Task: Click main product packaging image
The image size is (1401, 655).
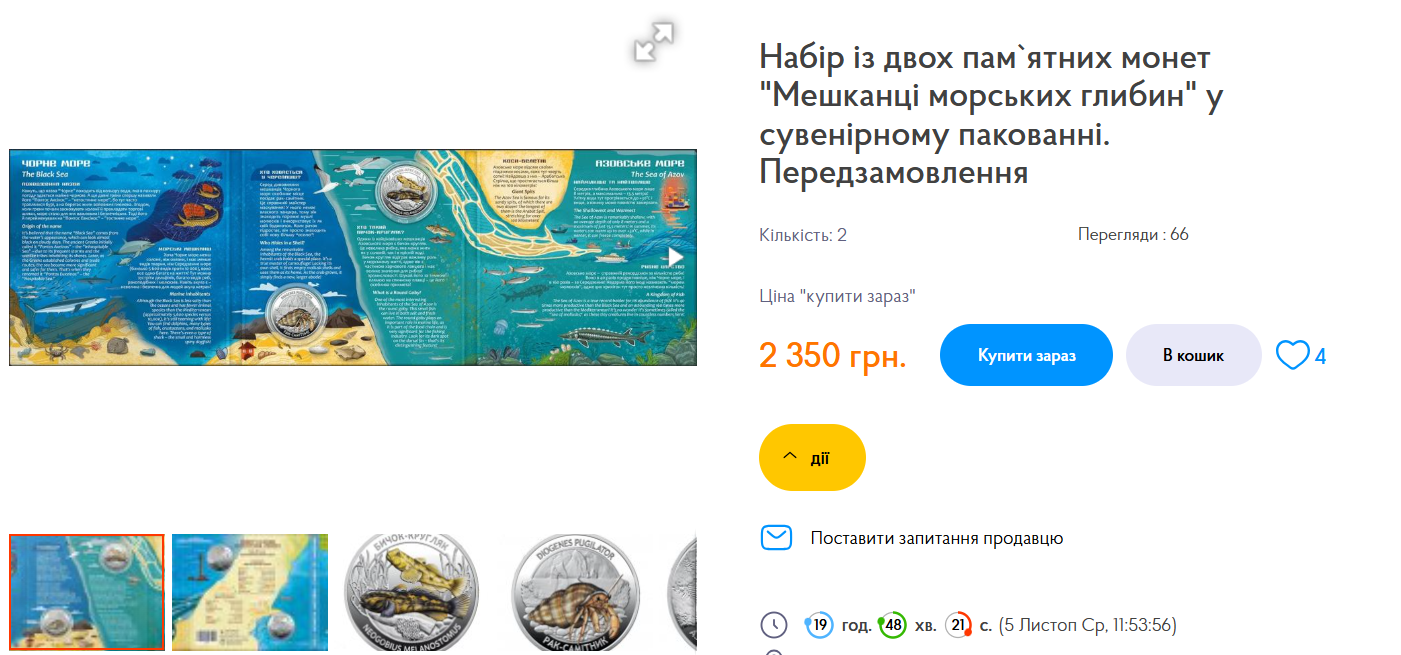Action: 353,258
